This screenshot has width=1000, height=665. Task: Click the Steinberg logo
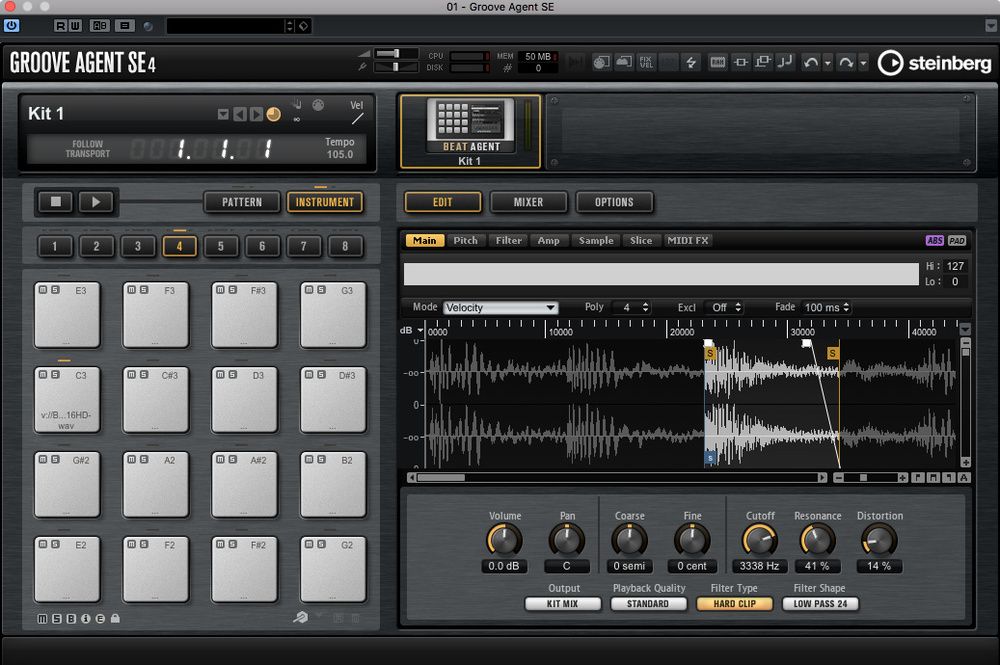click(x=935, y=62)
